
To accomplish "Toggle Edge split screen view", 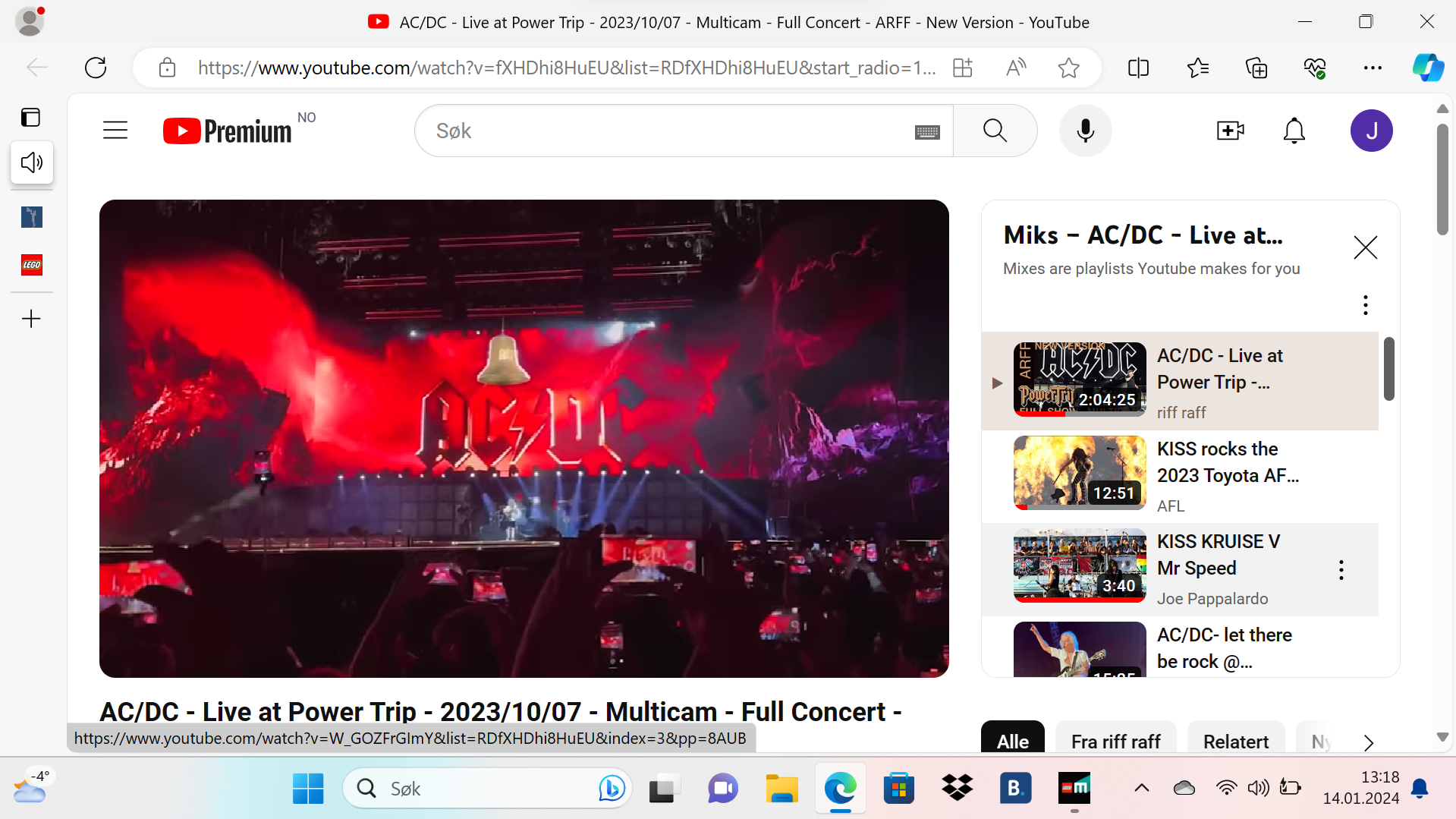I will pos(1138,68).
